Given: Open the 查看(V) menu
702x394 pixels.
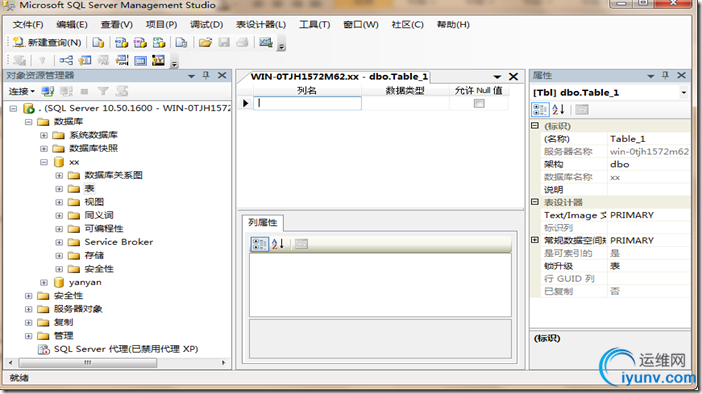Looking at the screenshot, I should coord(116,25).
